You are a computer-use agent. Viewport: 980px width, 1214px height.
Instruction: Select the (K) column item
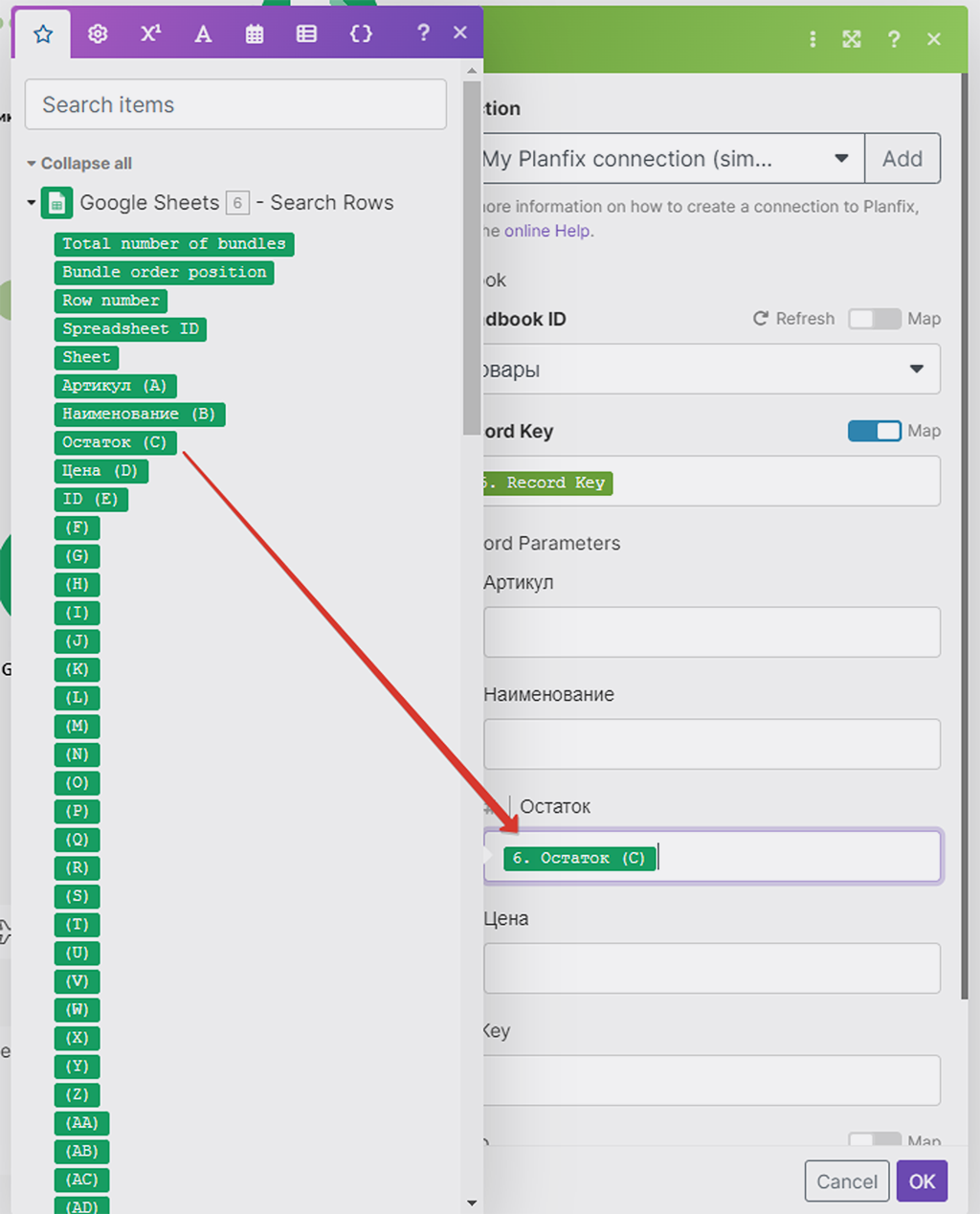click(78, 669)
